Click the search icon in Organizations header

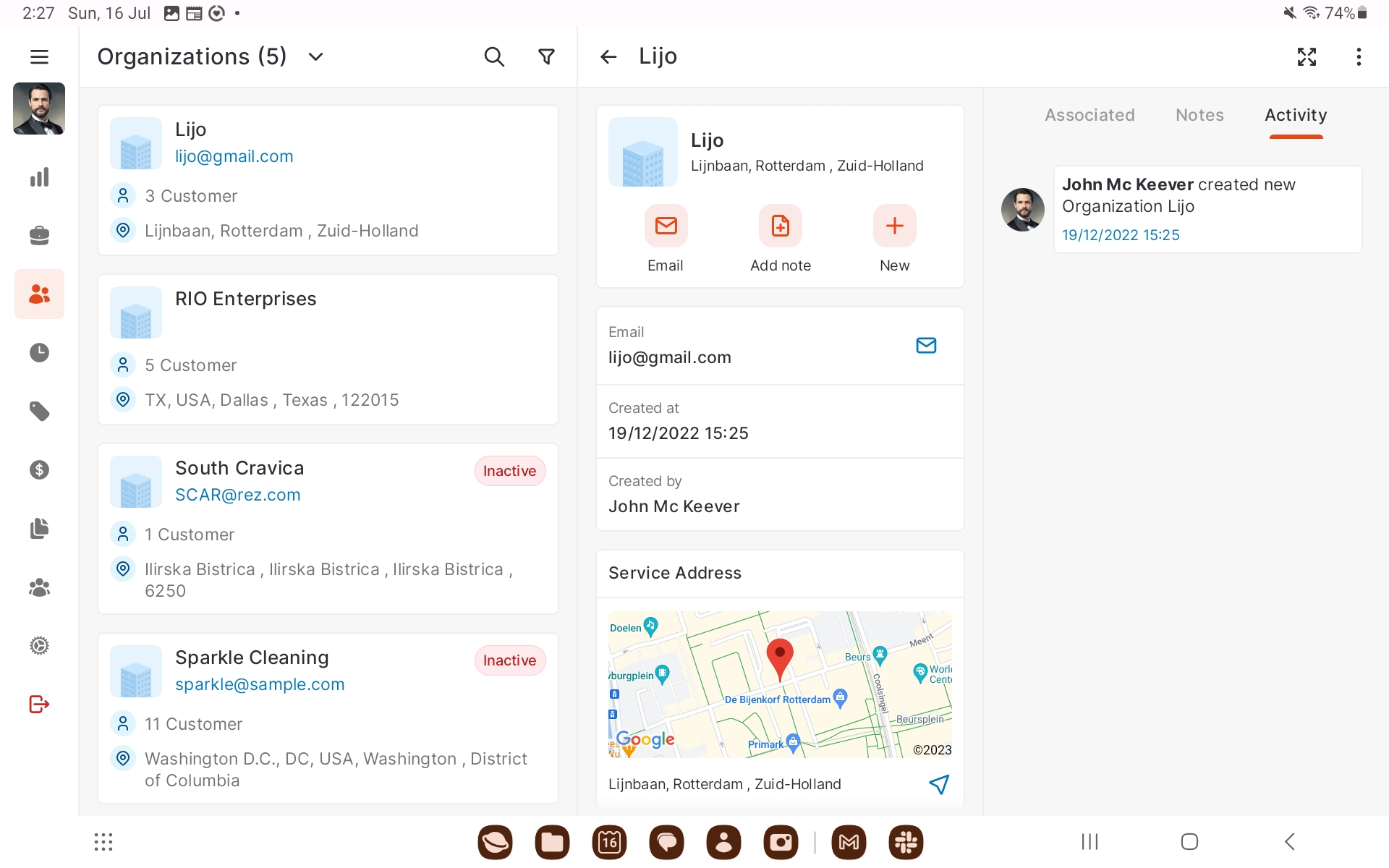(x=494, y=56)
